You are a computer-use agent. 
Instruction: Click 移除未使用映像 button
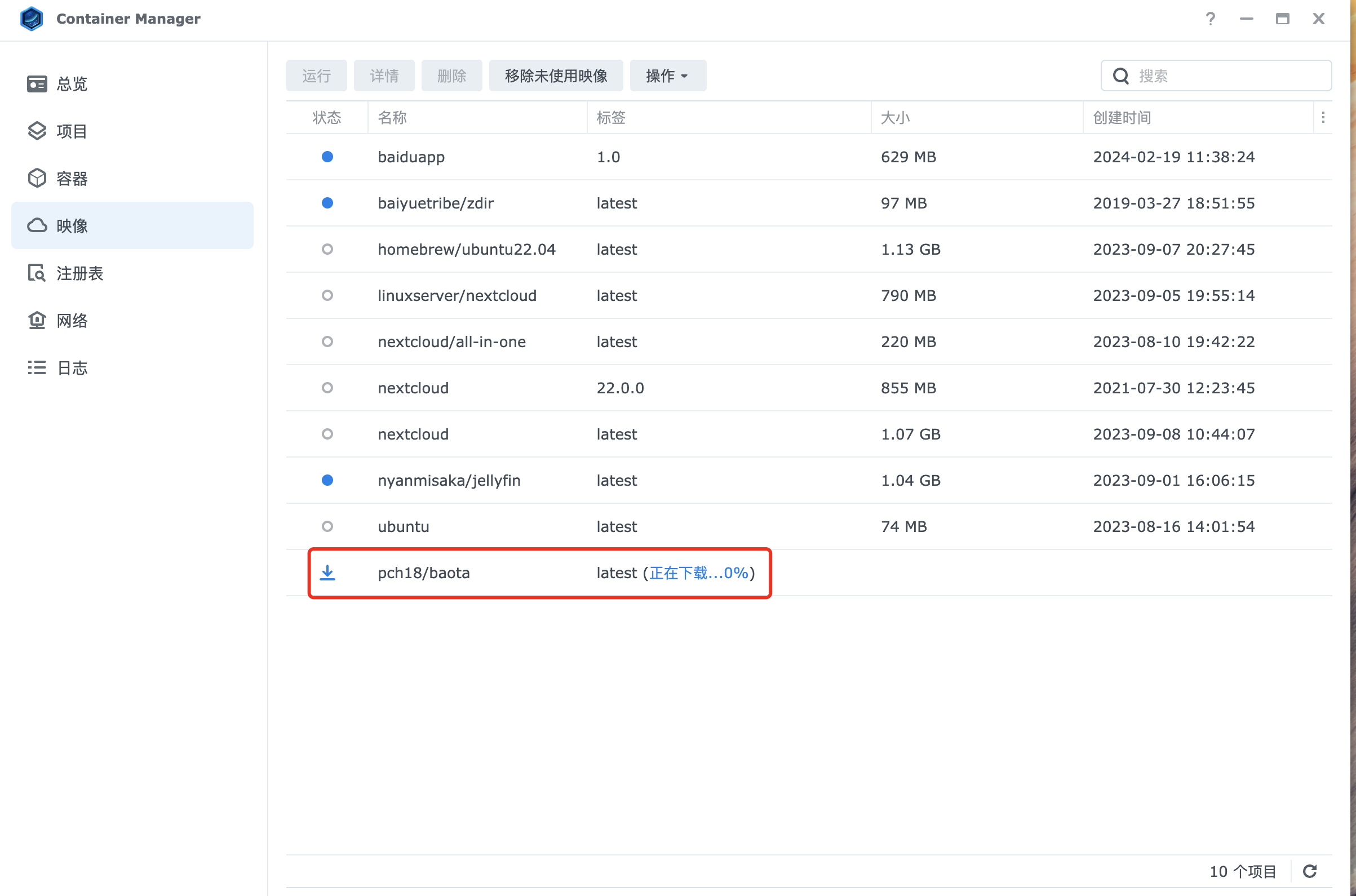[x=556, y=76]
